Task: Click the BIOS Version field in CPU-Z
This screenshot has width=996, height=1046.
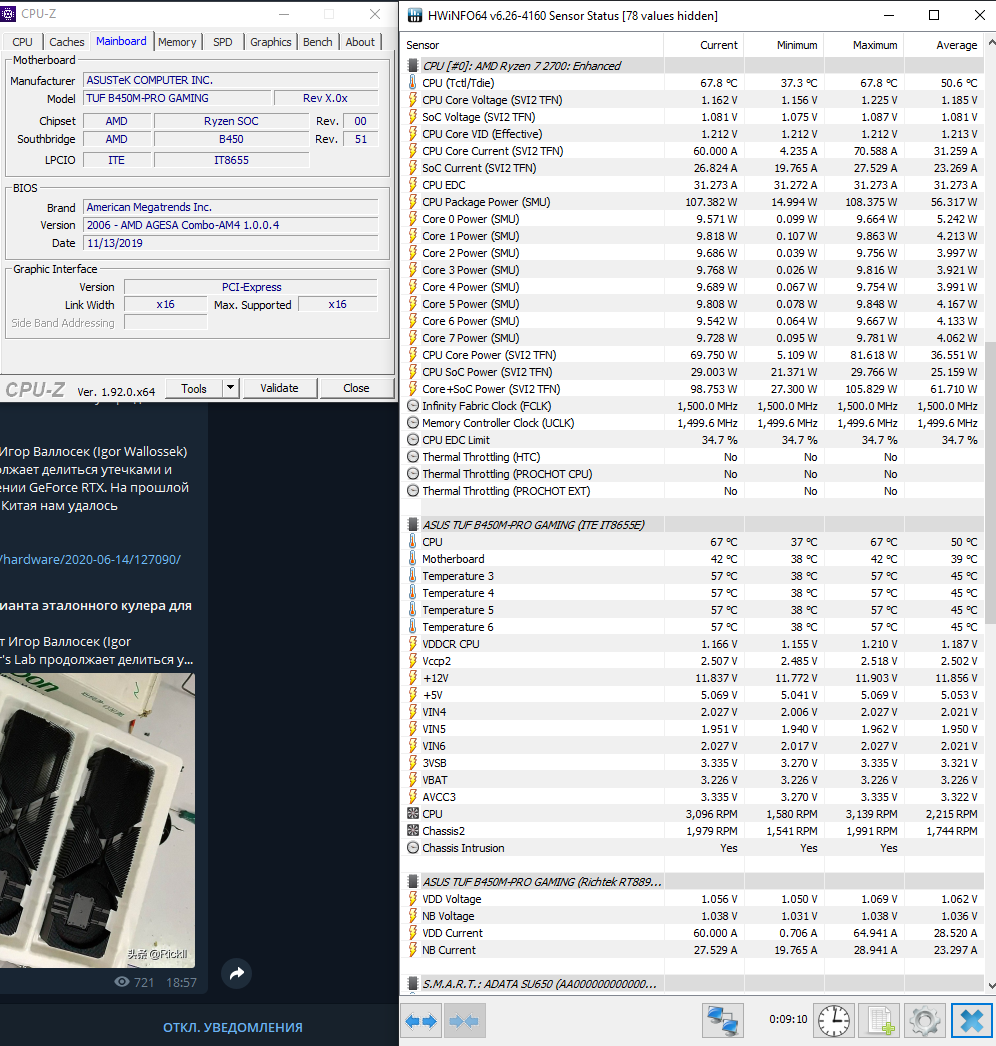Action: [230, 225]
